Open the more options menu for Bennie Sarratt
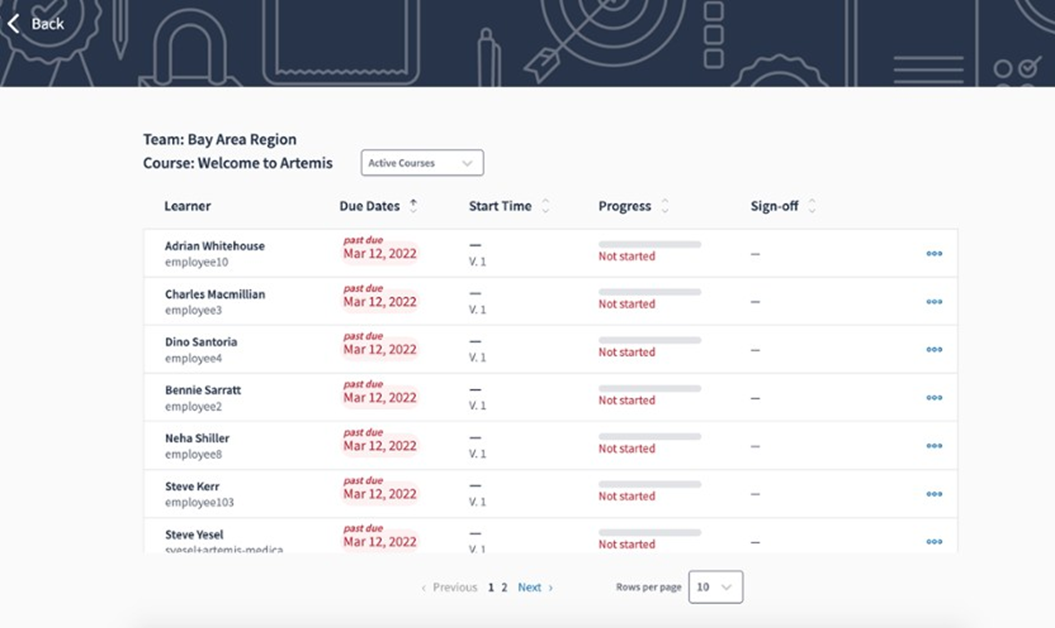Viewport: 1055px width, 628px height. (933, 398)
